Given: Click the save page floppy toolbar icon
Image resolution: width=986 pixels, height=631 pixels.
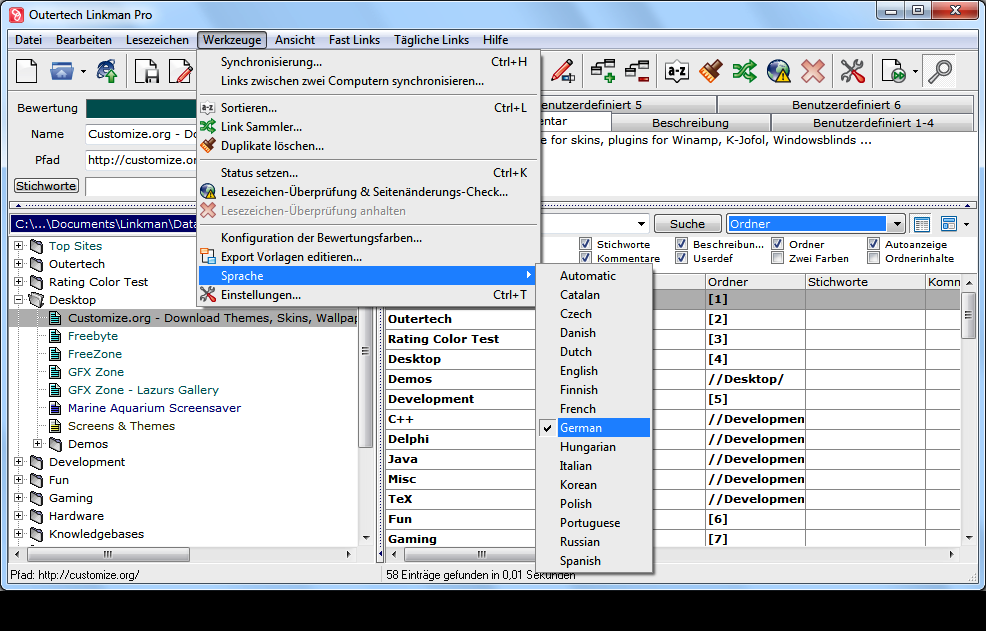Looking at the screenshot, I should tap(147, 71).
